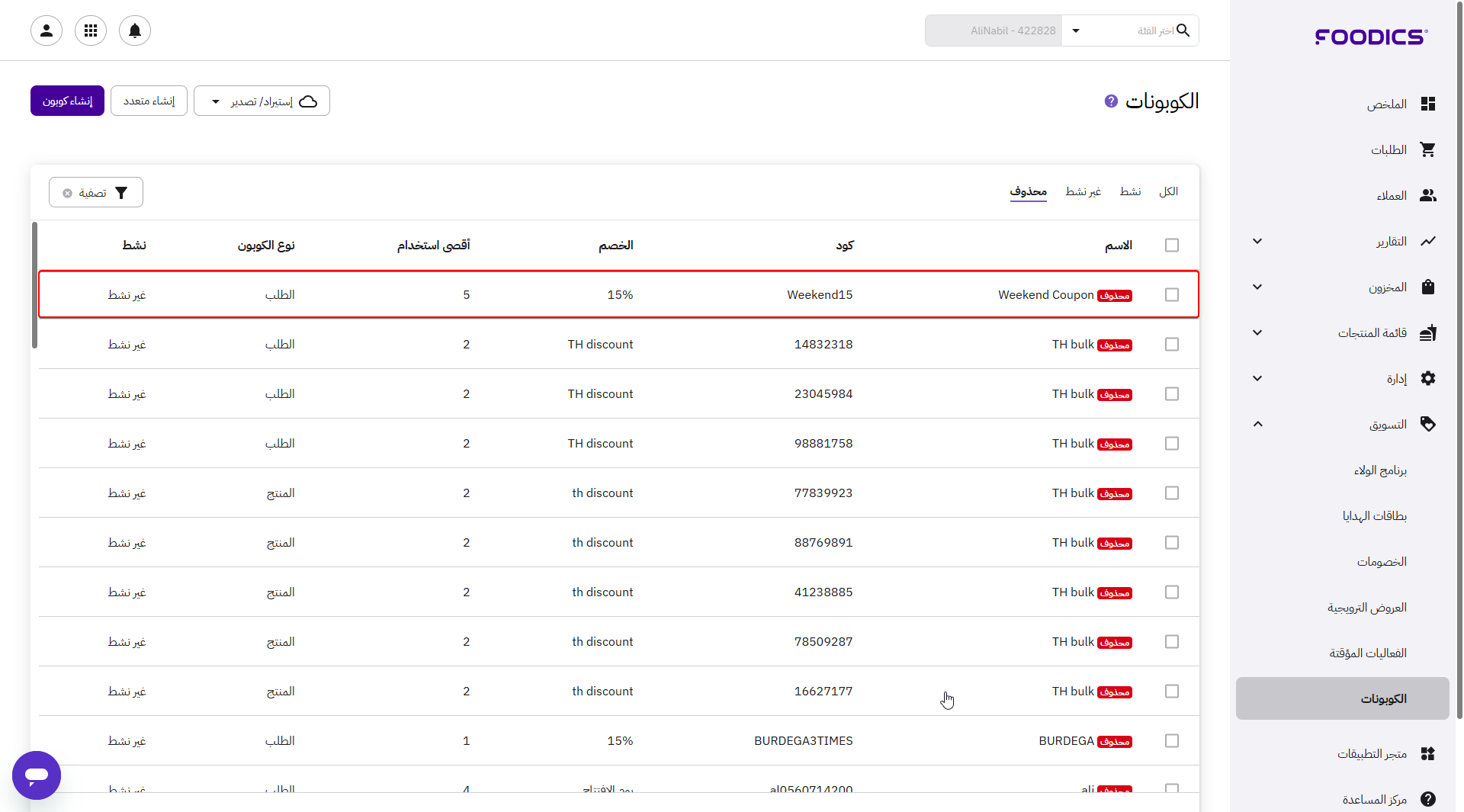Click the search magnifier icon

tap(1183, 30)
